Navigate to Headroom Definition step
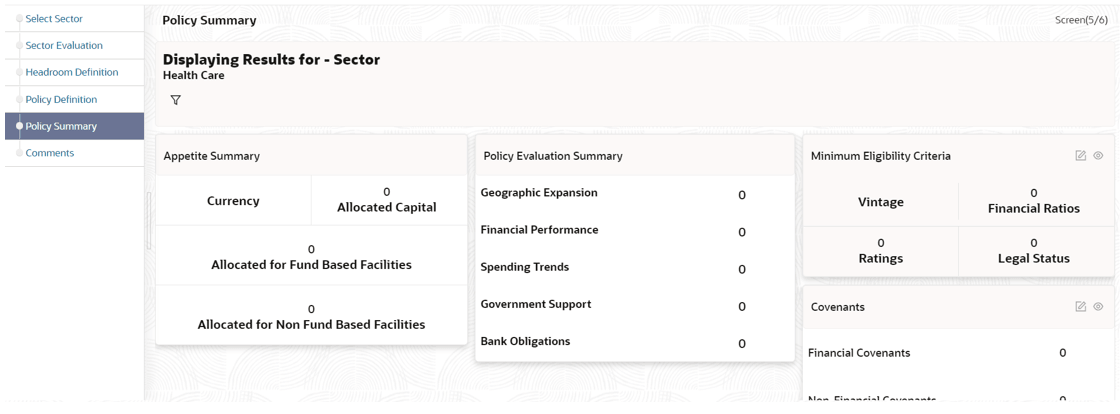 (74, 72)
